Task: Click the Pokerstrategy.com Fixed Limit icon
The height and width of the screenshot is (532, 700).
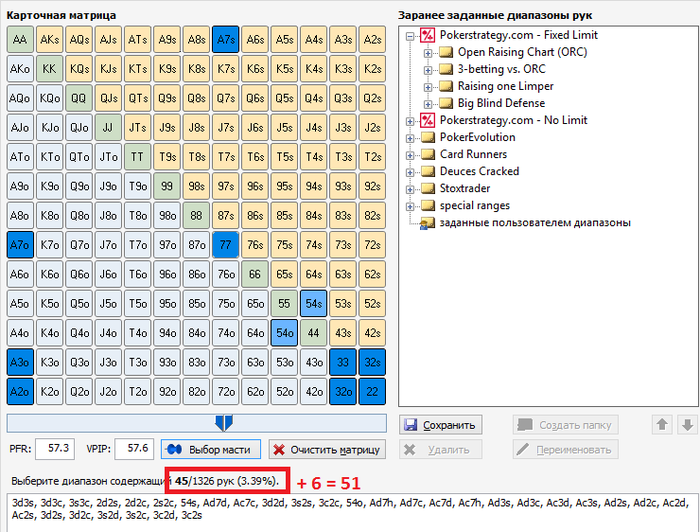Action: click(427, 35)
